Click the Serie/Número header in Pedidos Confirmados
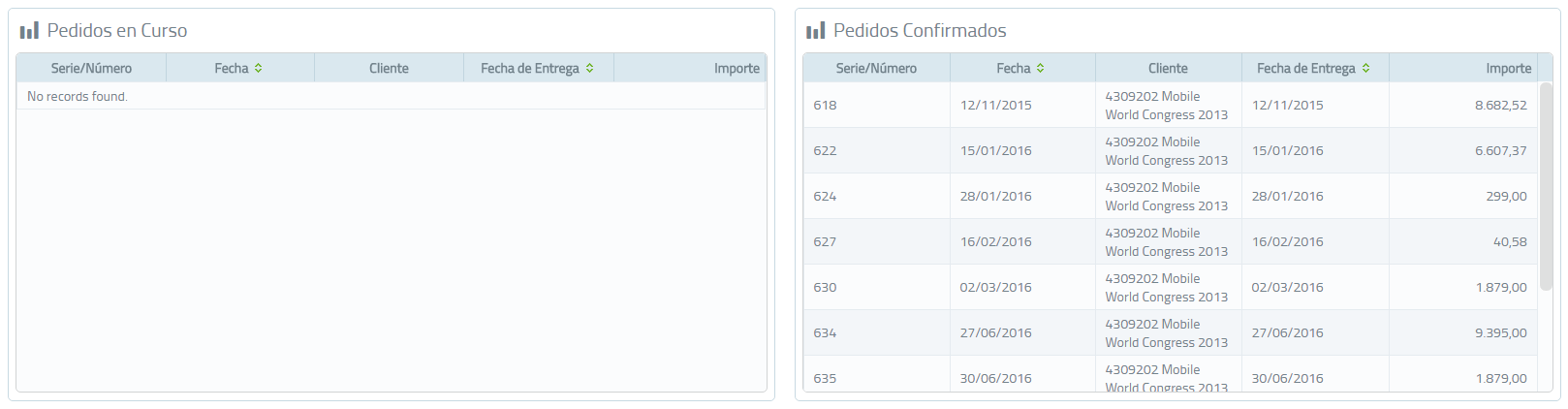The height and width of the screenshot is (409, 1568). (876, 68)
